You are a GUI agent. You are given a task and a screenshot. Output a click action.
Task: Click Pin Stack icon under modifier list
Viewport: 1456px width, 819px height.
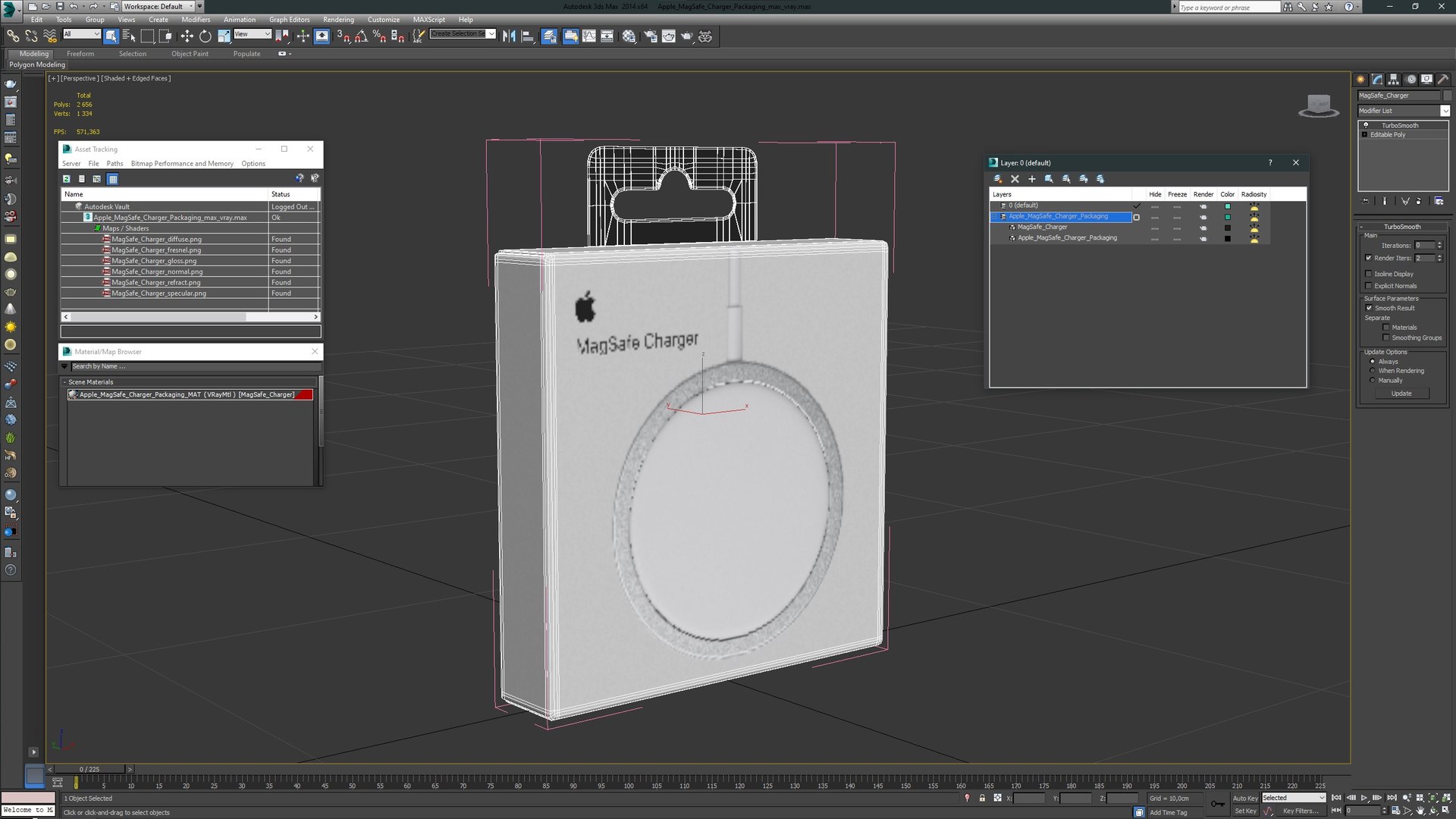[x=1366, y=201]
